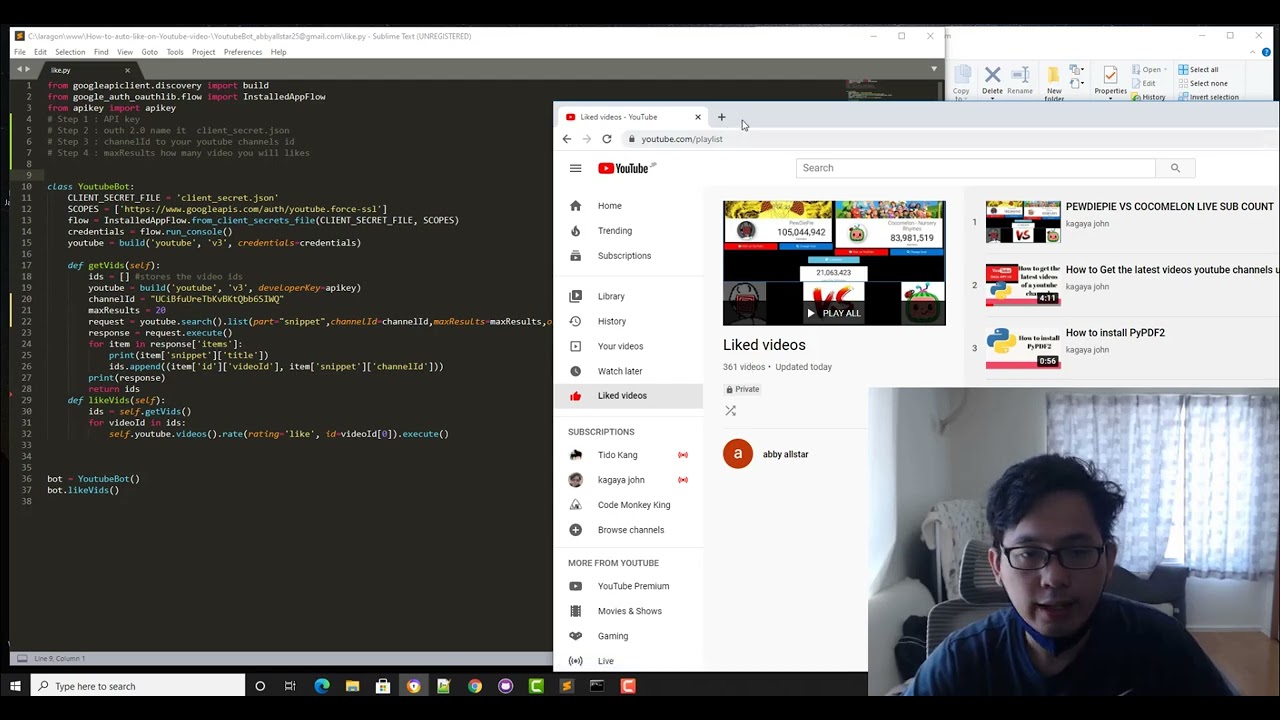Click Browse channels
This screenshot has height=720, width=1280.
[629, 530]
